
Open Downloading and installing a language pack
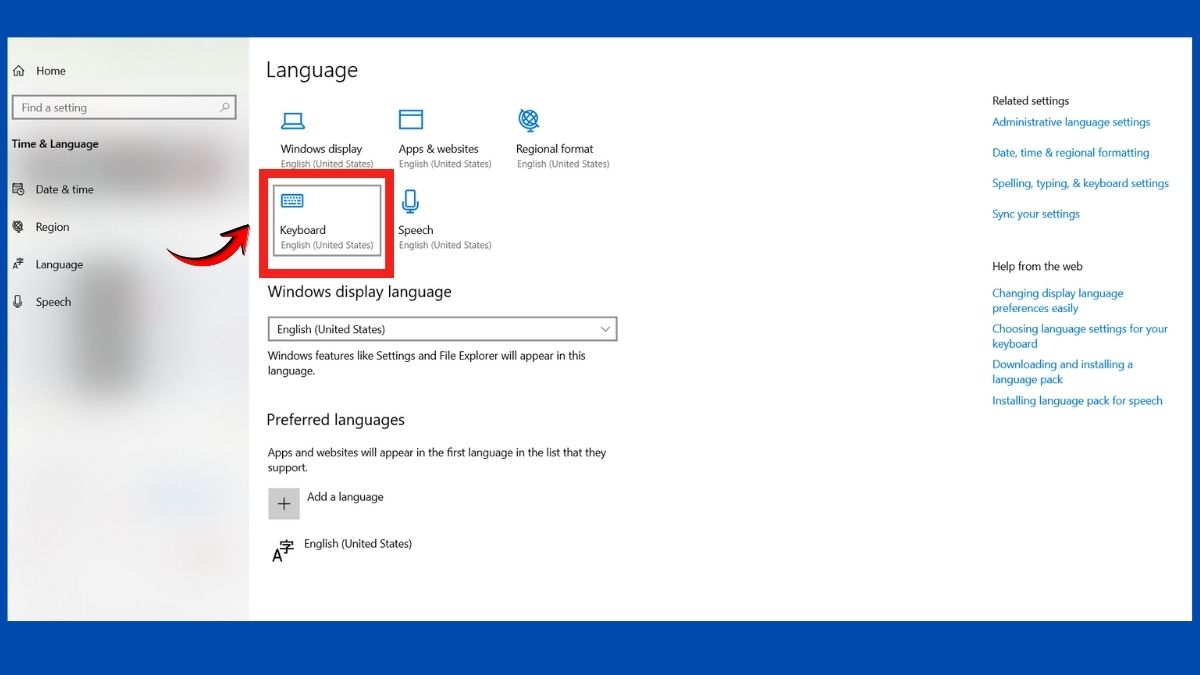point(1062,372)
